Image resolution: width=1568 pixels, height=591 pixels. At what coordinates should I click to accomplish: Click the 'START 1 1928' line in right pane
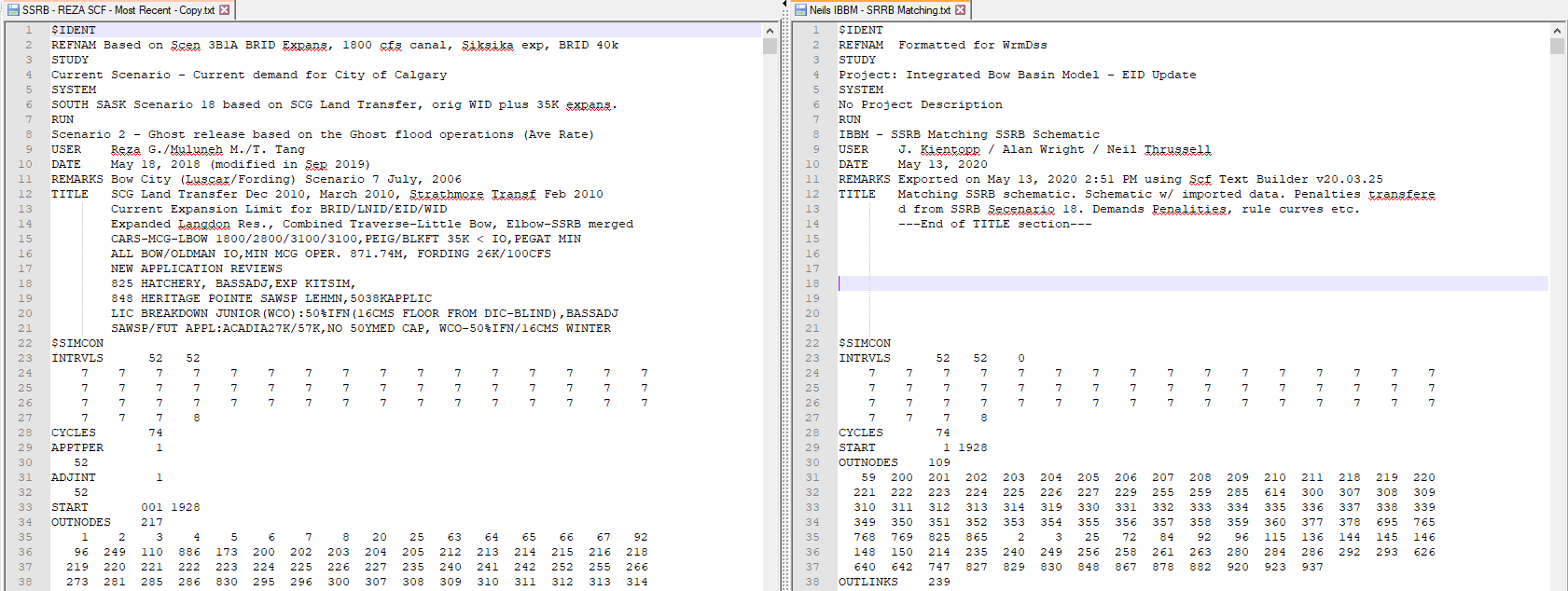(x=913, y=447)
